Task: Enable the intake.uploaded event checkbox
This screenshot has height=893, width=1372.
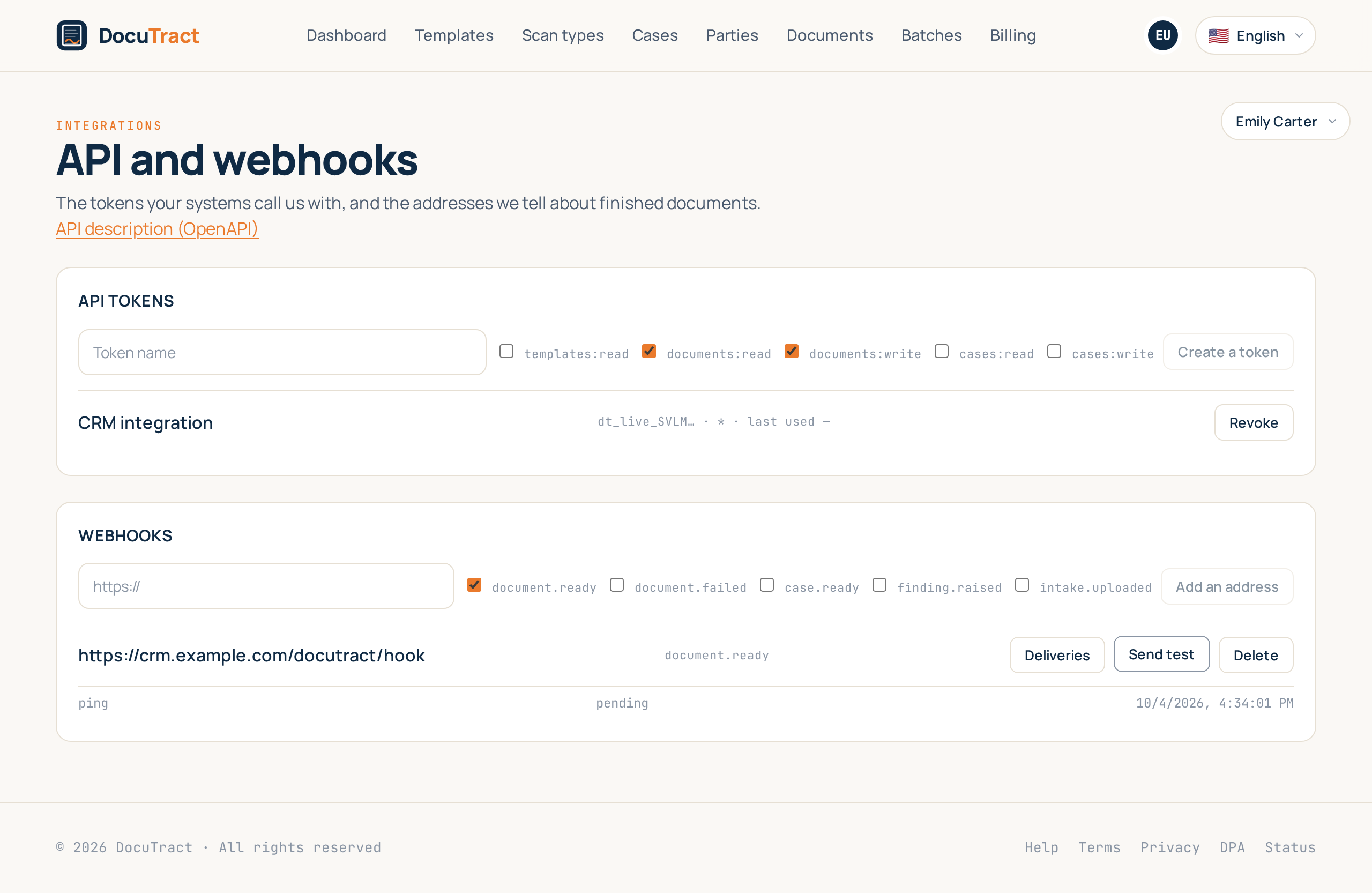Action: tap(1022, 585)
